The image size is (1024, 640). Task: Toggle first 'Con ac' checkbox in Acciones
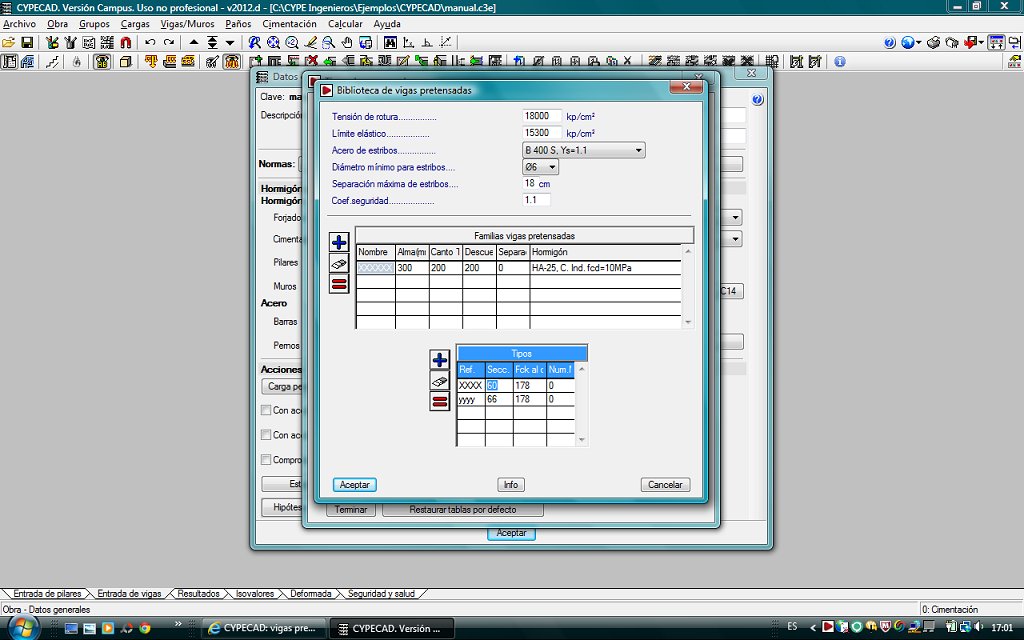[266, 410]
